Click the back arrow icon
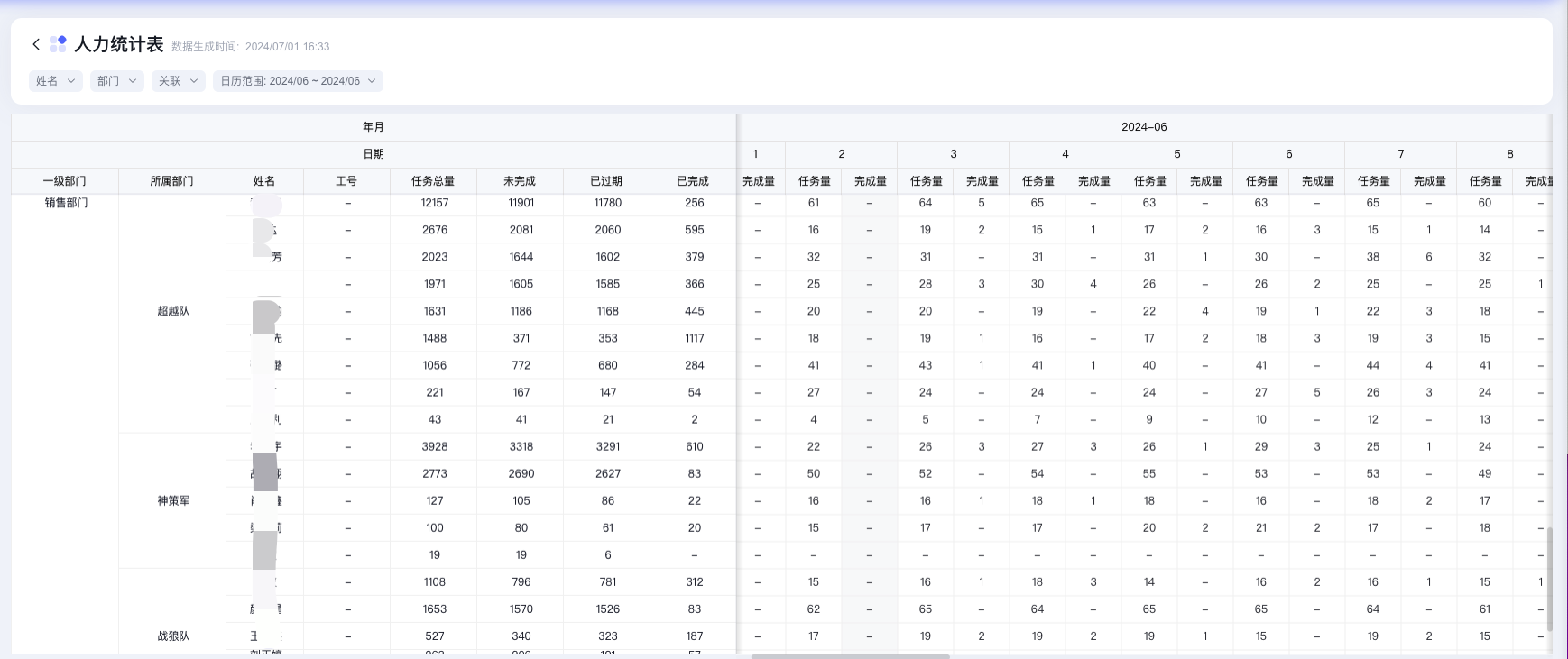Image resolution: width=1568 pixels, height=659 pixels. click(x=36, y=44)
